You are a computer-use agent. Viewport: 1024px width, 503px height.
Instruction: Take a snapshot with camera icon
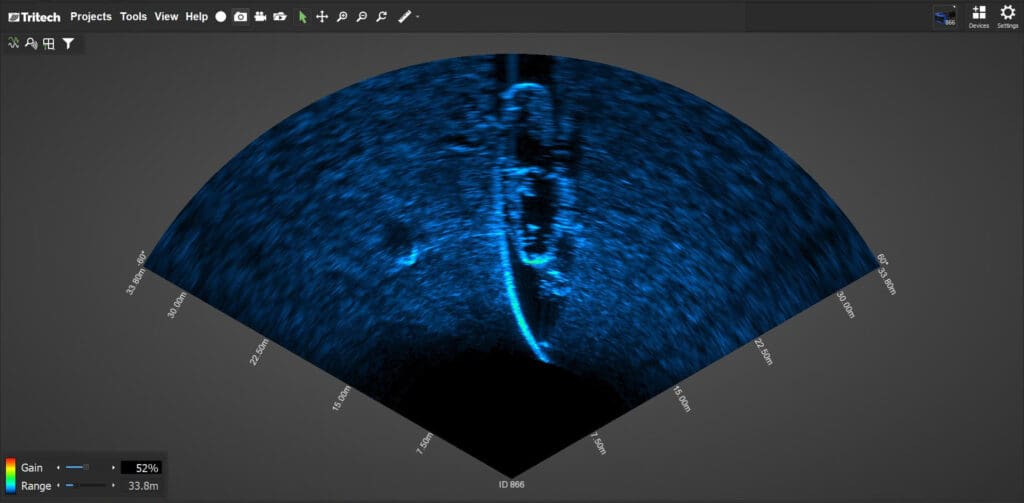pyautogui.click(x=240, y=17)
